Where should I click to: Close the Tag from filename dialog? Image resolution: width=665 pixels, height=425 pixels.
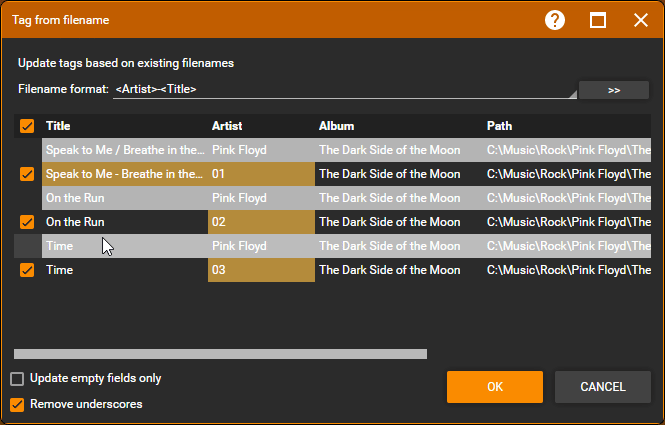(x=640, y=20)
